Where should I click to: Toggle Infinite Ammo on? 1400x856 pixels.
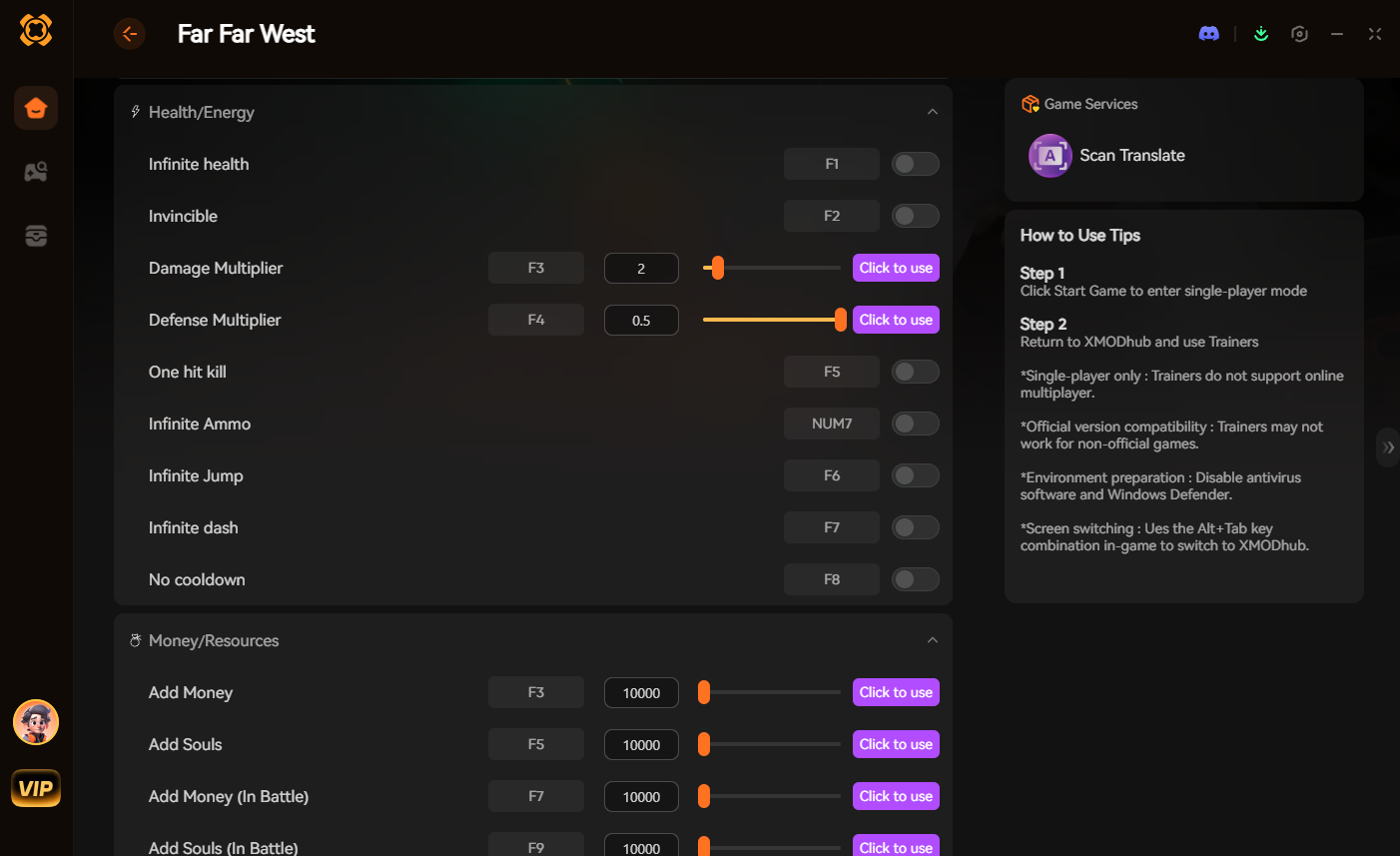[915, 424]
